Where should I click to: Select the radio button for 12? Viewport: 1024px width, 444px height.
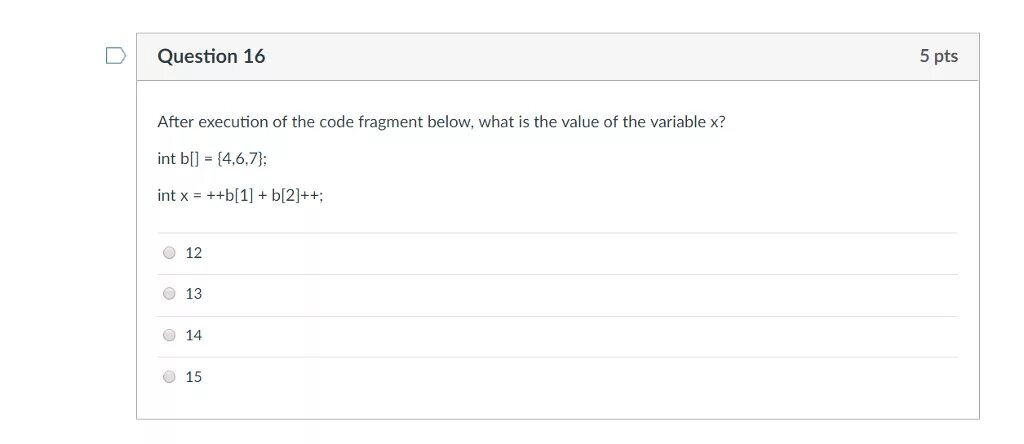[x=169, y=253]
